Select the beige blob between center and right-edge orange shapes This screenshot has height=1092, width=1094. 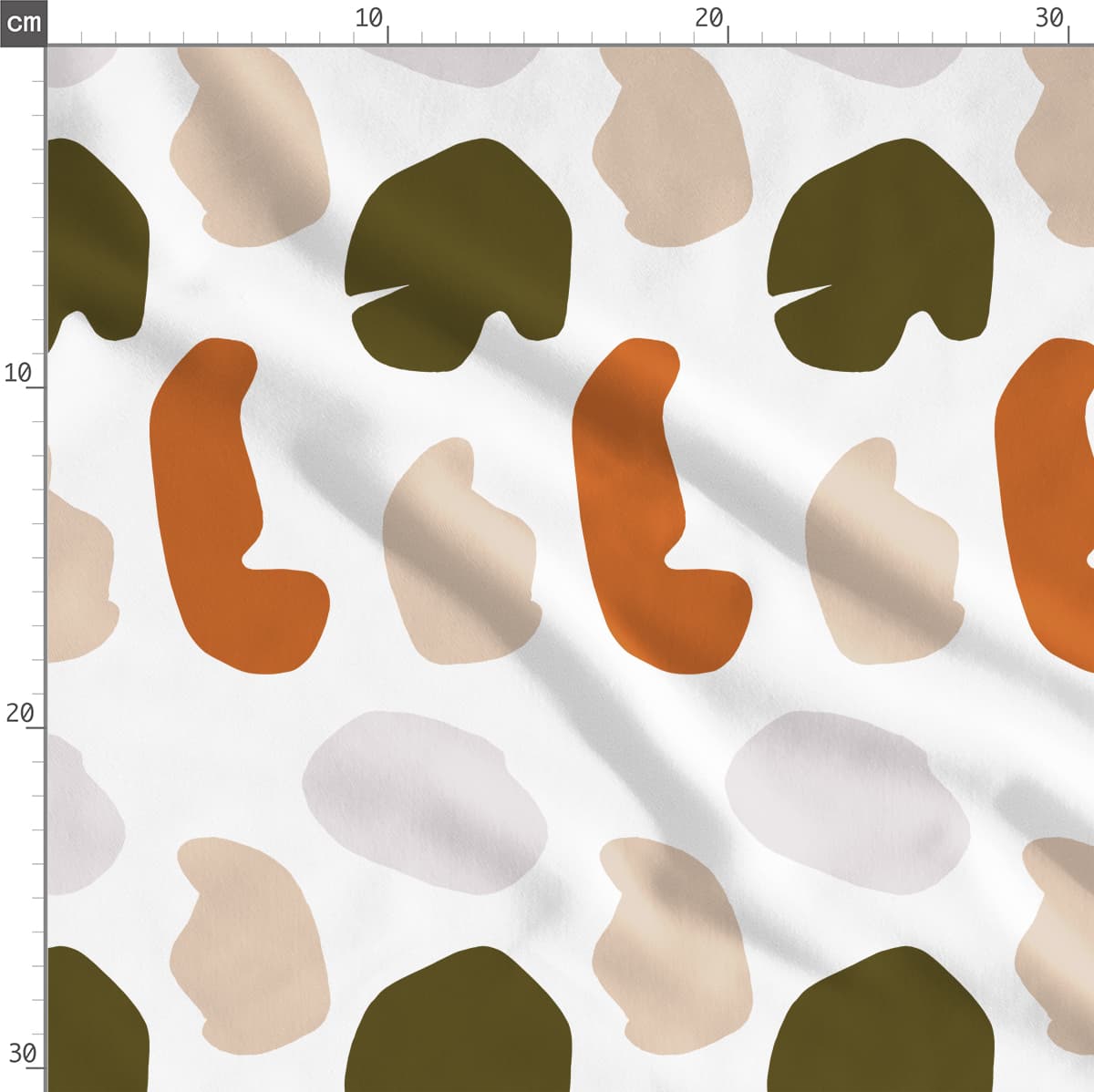point(880,556)
